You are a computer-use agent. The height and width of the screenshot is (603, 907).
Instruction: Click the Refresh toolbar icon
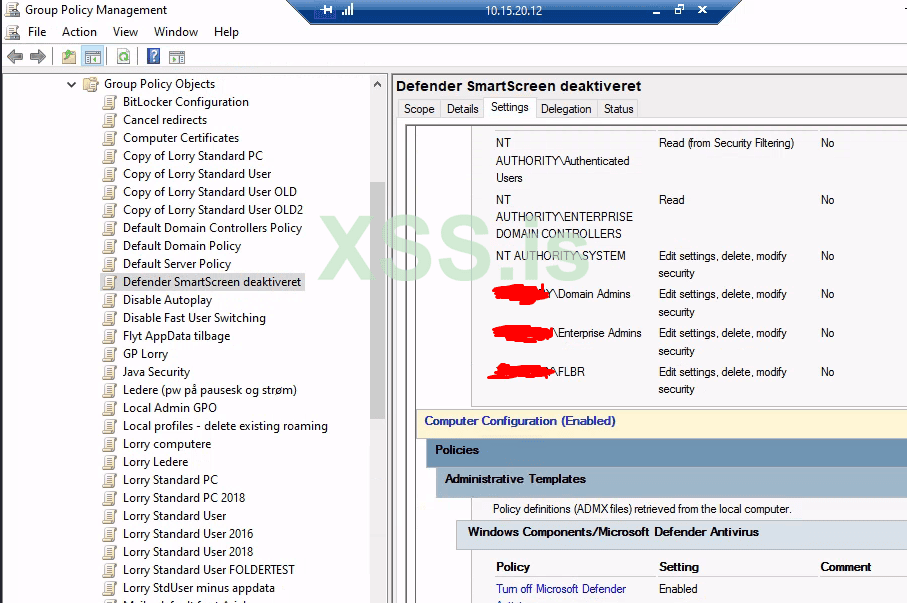tap(123, 57)
